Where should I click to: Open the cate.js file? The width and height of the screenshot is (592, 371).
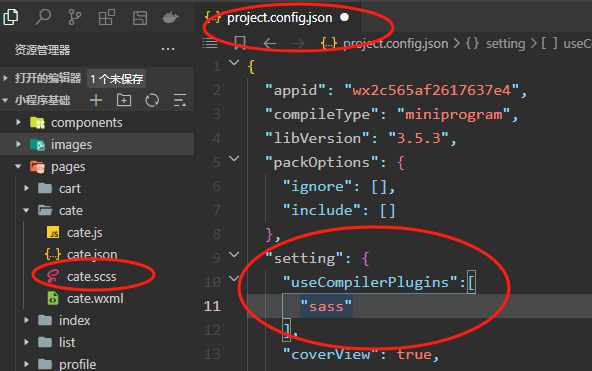97,232
